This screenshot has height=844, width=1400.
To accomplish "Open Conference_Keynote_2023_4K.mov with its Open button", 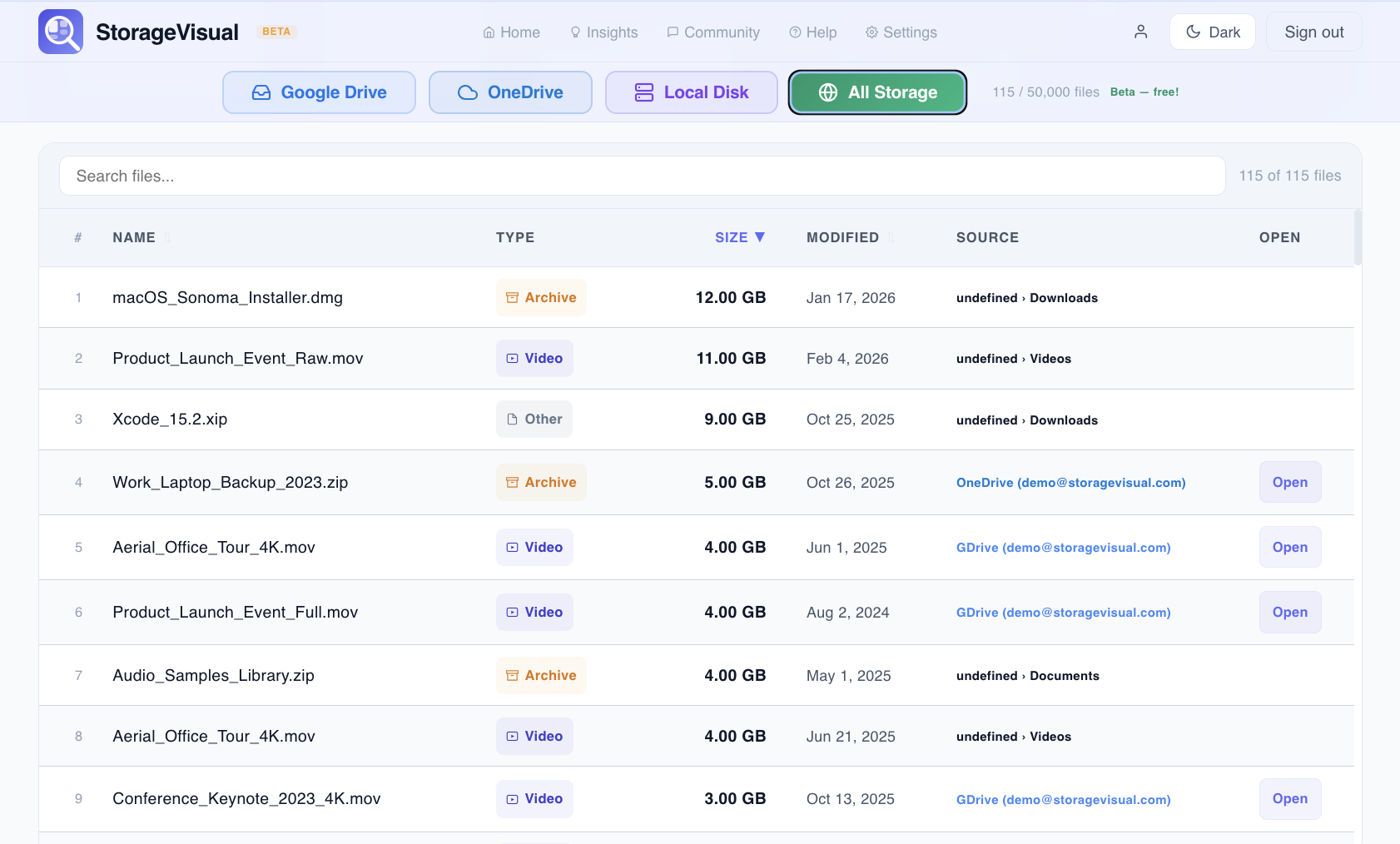I will tap(1290, 798).
